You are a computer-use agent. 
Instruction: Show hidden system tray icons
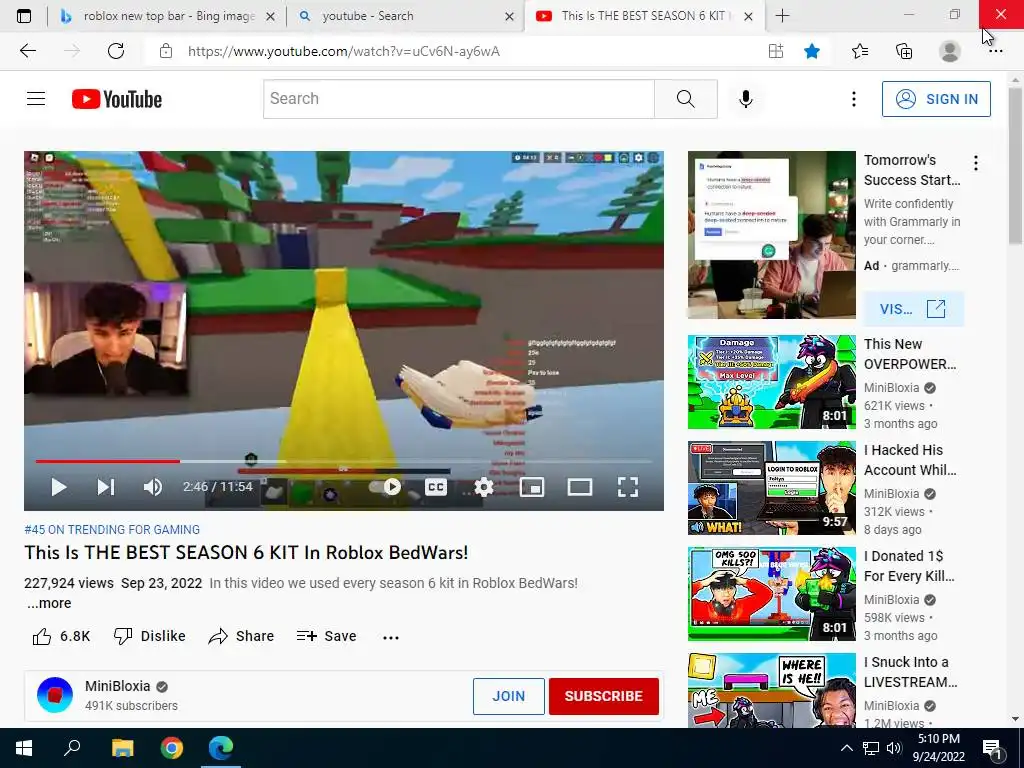(x=846, y=748)
